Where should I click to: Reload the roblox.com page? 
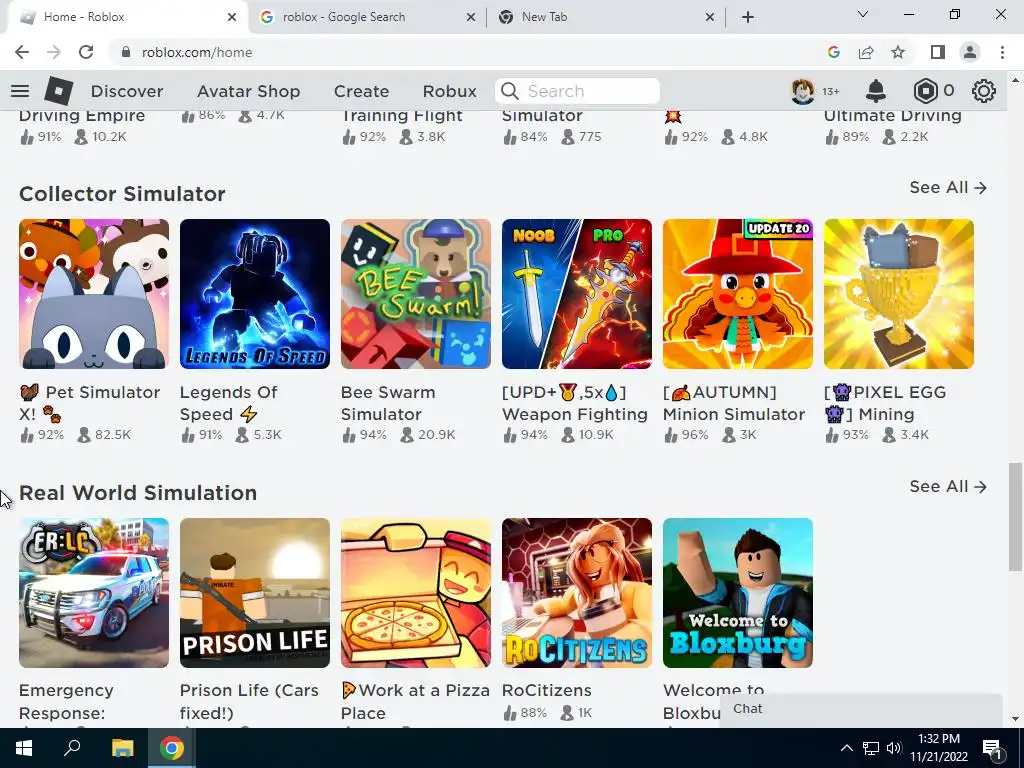point(86,52)
